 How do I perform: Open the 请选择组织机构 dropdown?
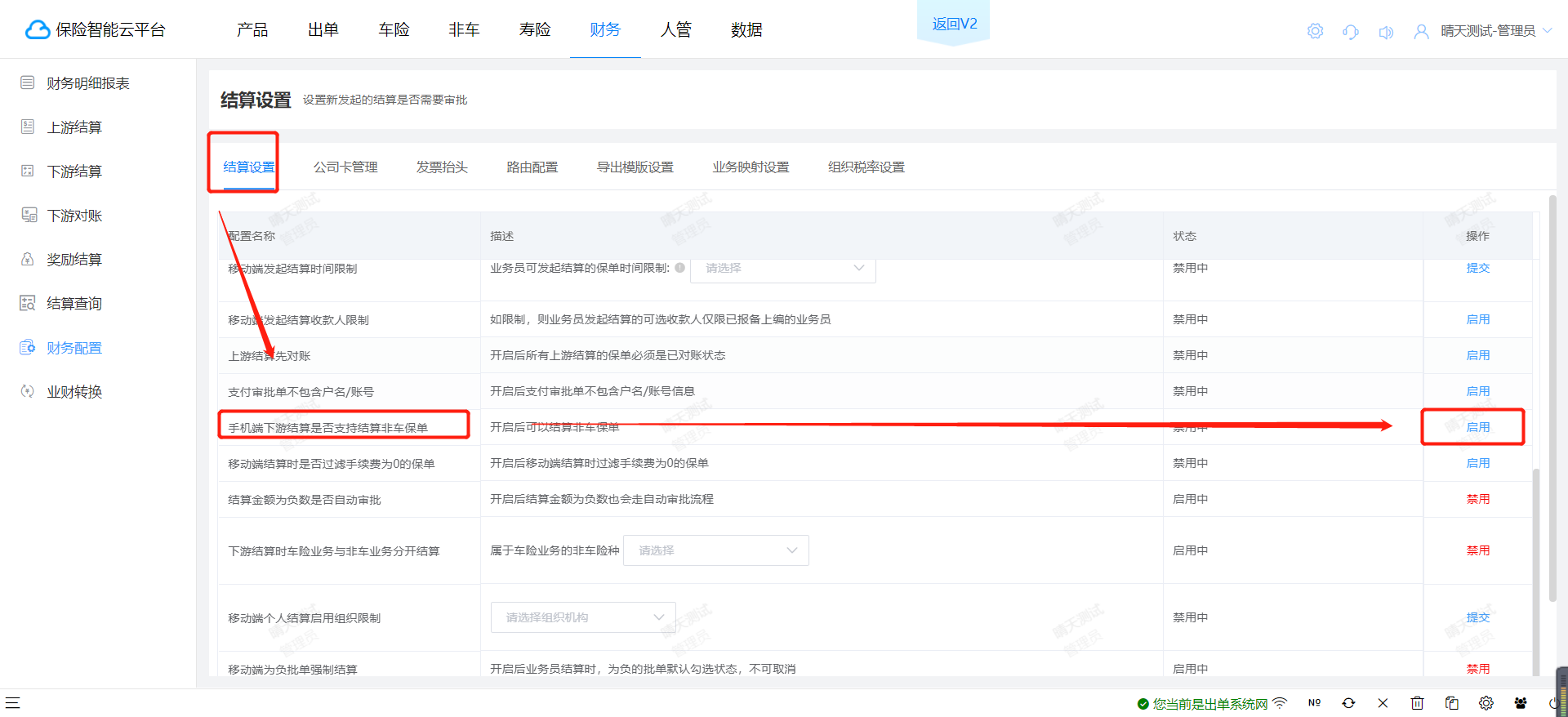(x=583, y=617)
